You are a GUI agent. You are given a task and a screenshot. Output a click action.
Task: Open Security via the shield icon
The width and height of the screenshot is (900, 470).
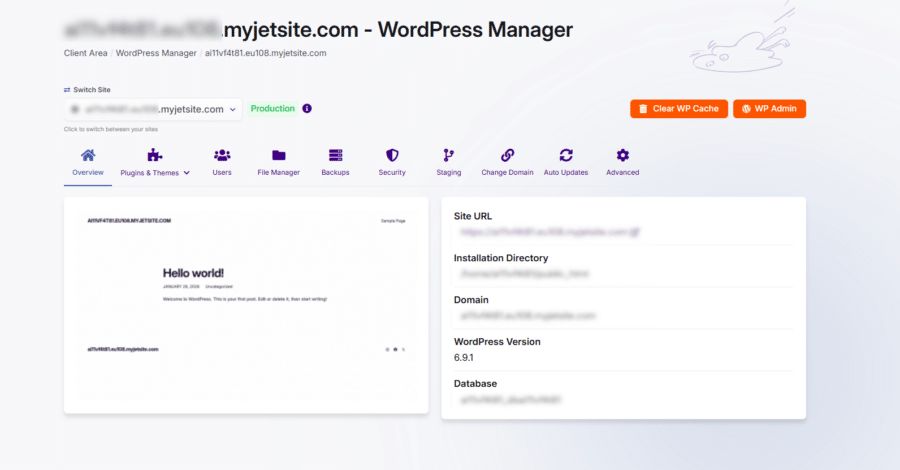[392, 155]
